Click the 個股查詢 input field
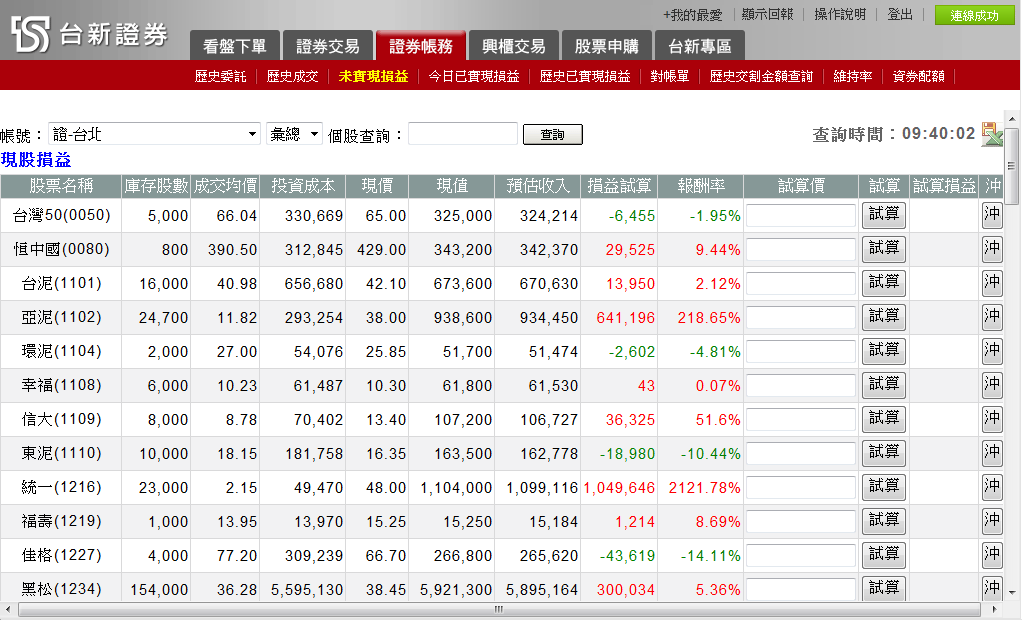This screenshot has width=1022, height=621. coord(462,134)
